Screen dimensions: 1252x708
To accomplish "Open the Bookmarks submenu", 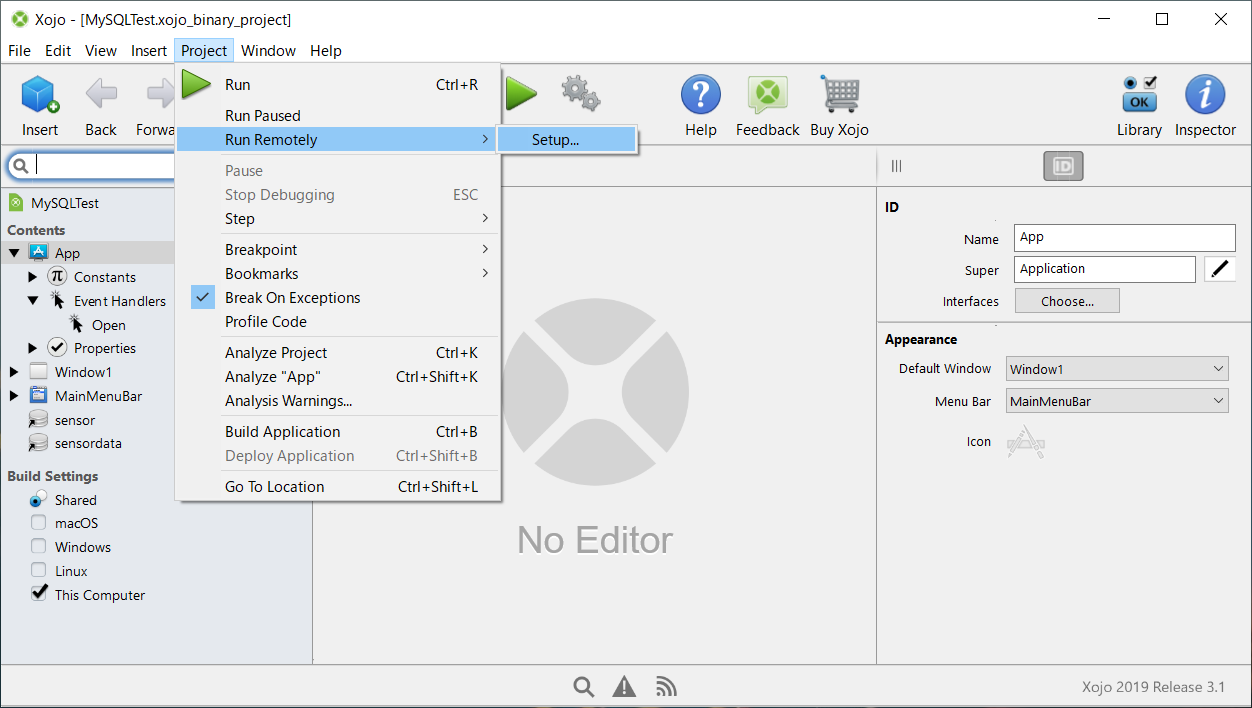I will click(338, 274).
